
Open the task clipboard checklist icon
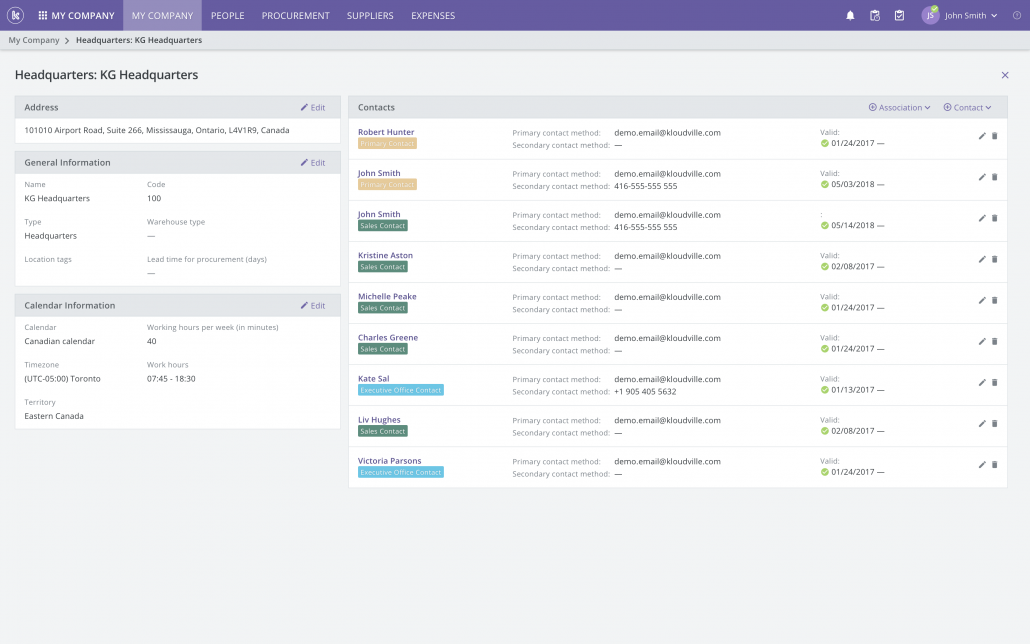pyautogui.click(x=899, y=15)
